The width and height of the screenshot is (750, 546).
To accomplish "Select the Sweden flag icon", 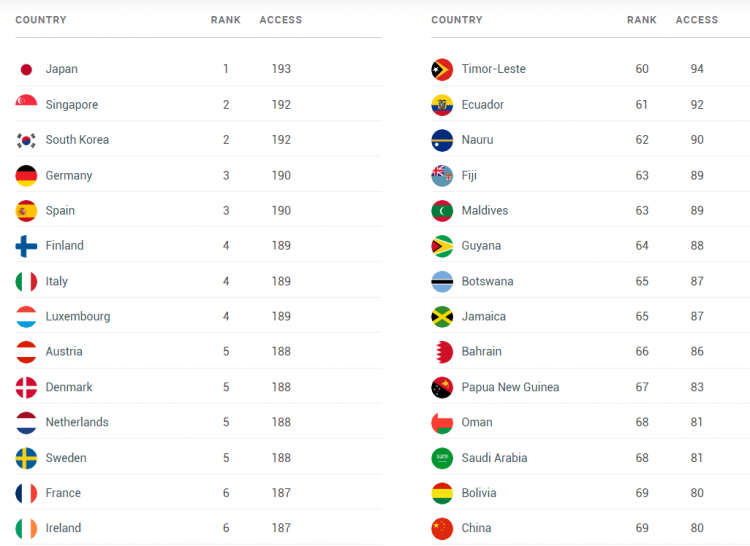I will 26,458.
